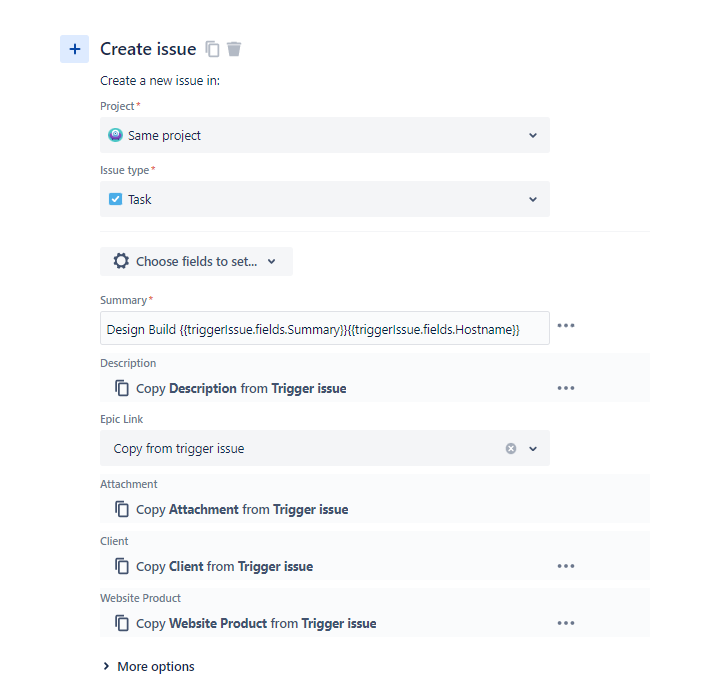Viewport: 726px width, 689px height.
Task: Expand the More options section
Action: point(148,666)
